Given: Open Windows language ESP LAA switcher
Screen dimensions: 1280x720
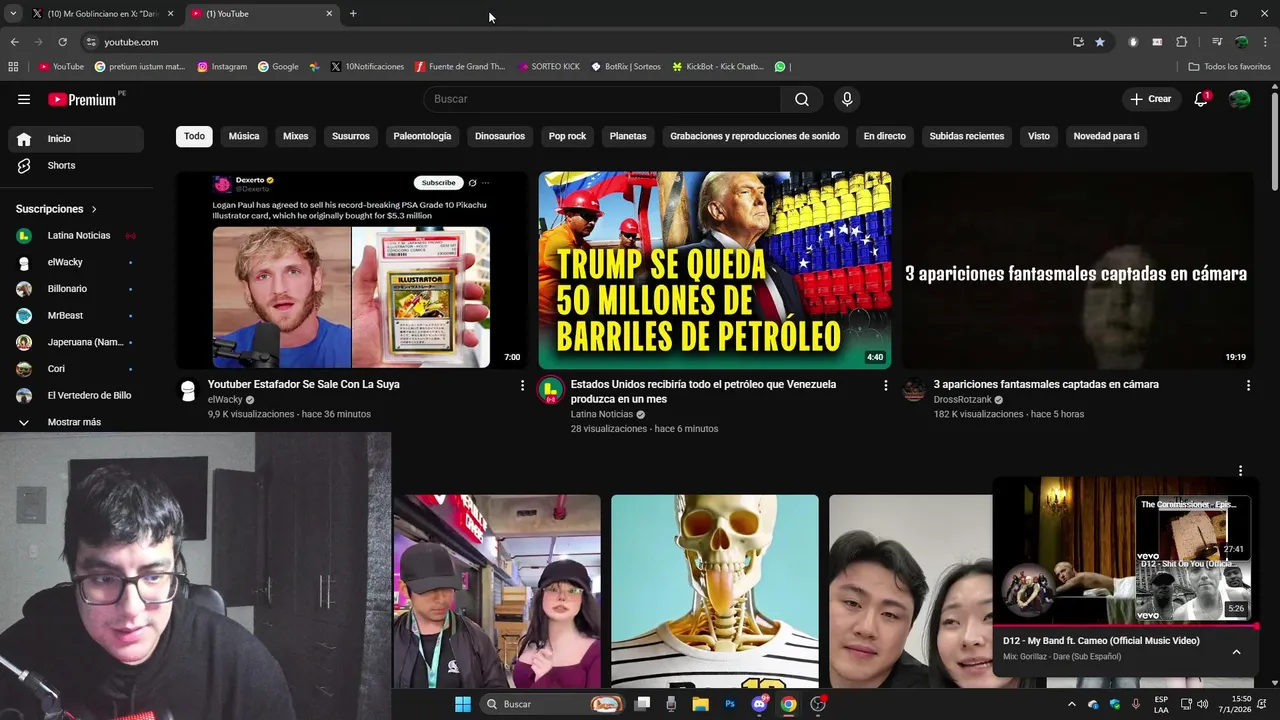Looking at the screenshot, I should point(1161,704).
